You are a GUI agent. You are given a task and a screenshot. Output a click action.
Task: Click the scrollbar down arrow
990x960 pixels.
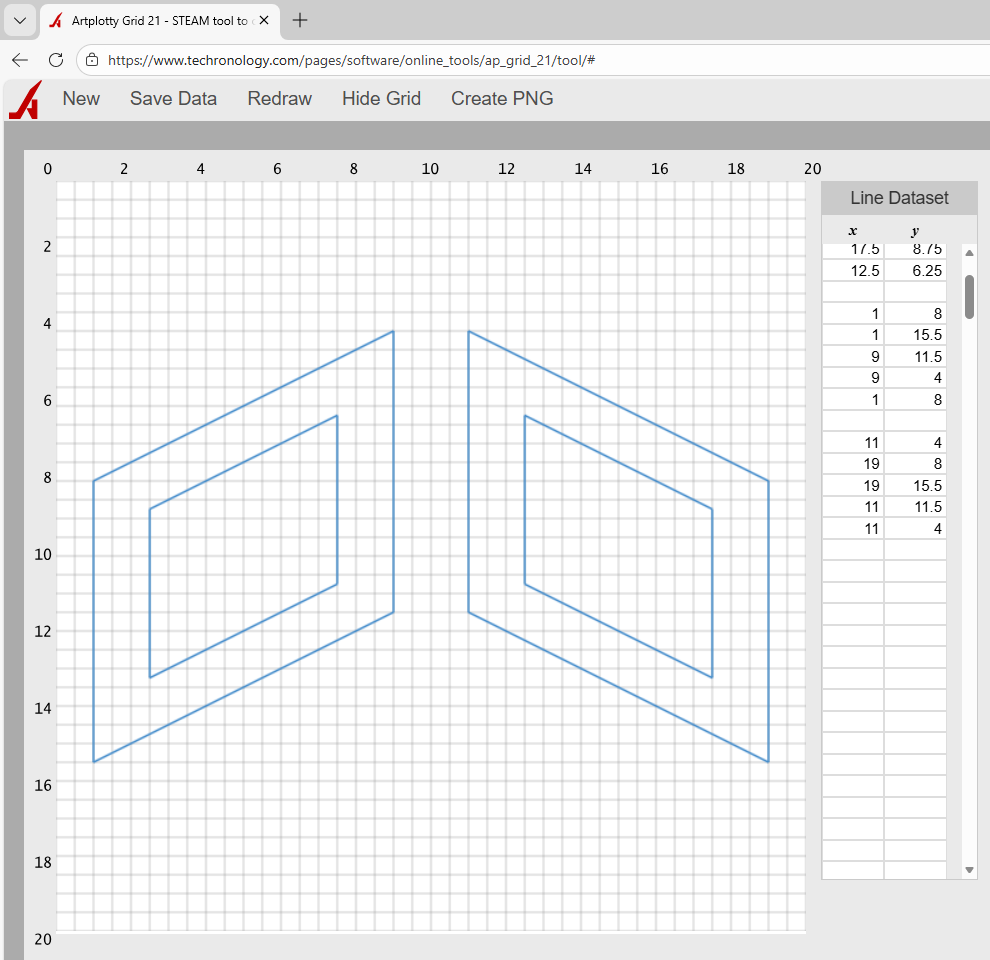pyautogui.click(x=968, y=869)
